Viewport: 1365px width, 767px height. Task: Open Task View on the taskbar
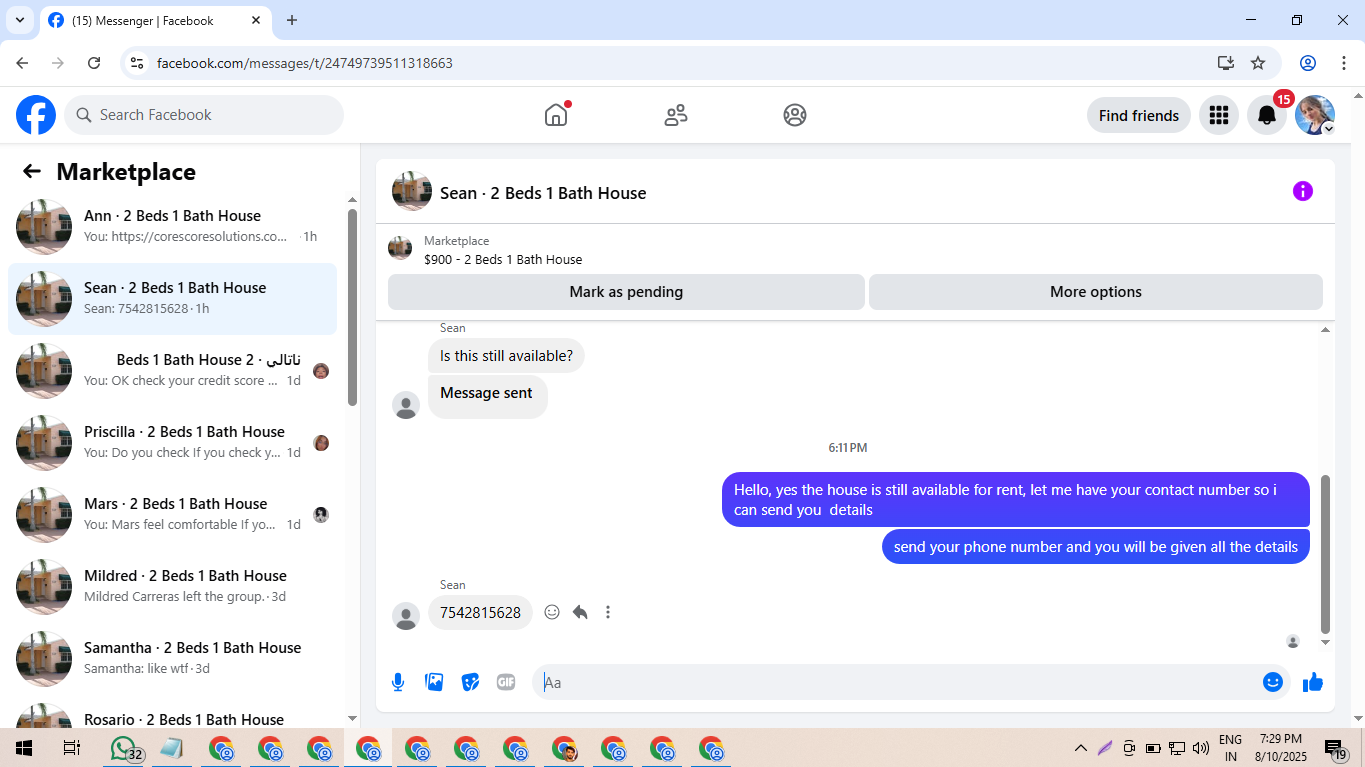point(71,748)
